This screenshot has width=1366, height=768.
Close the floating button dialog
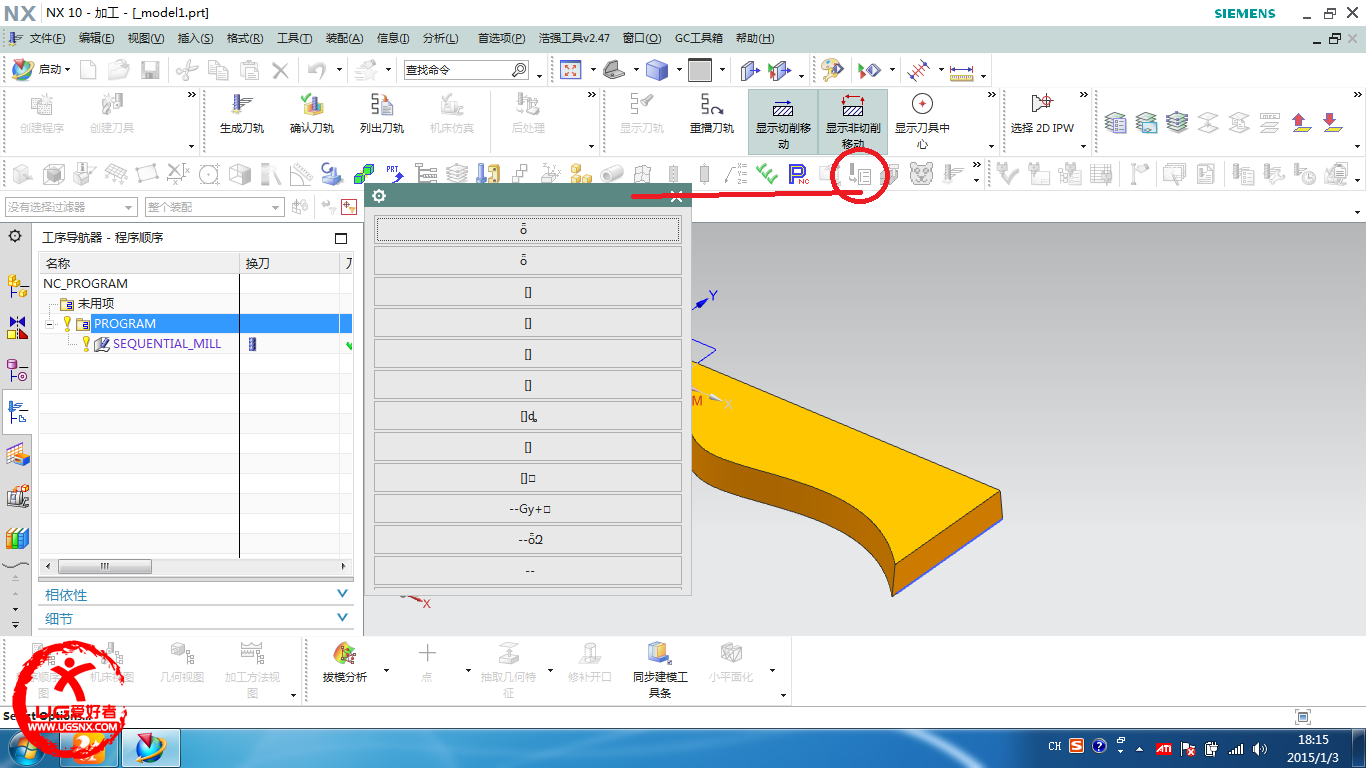(x=677, y=196)
